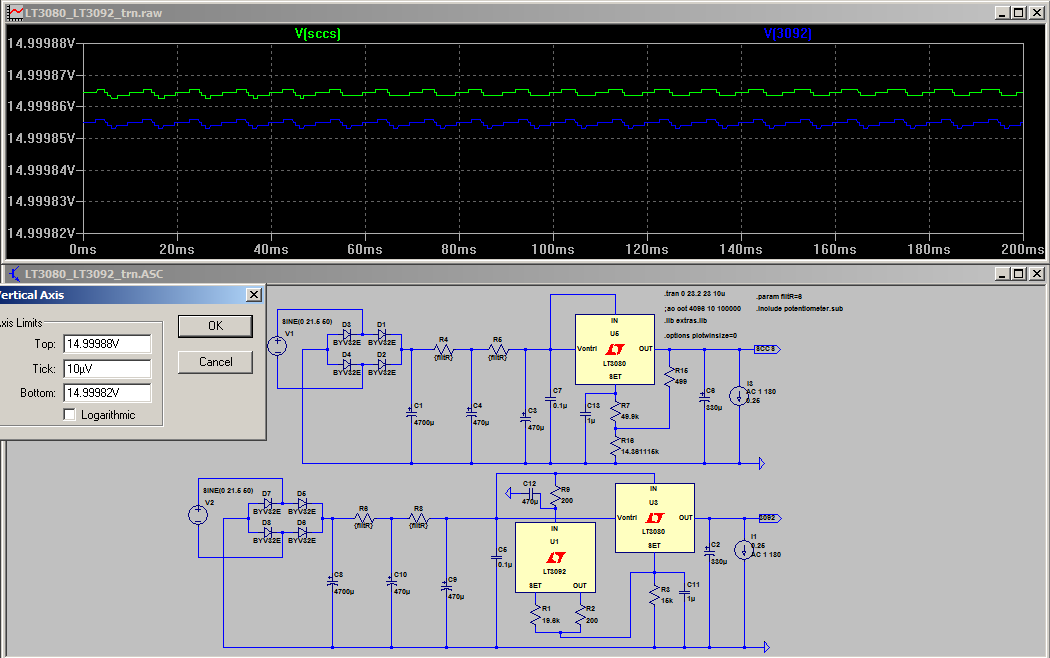Click the V2 sine voltage source symbol
The width and height of the screenshot is (1050, 658).
tap(198, 515)
